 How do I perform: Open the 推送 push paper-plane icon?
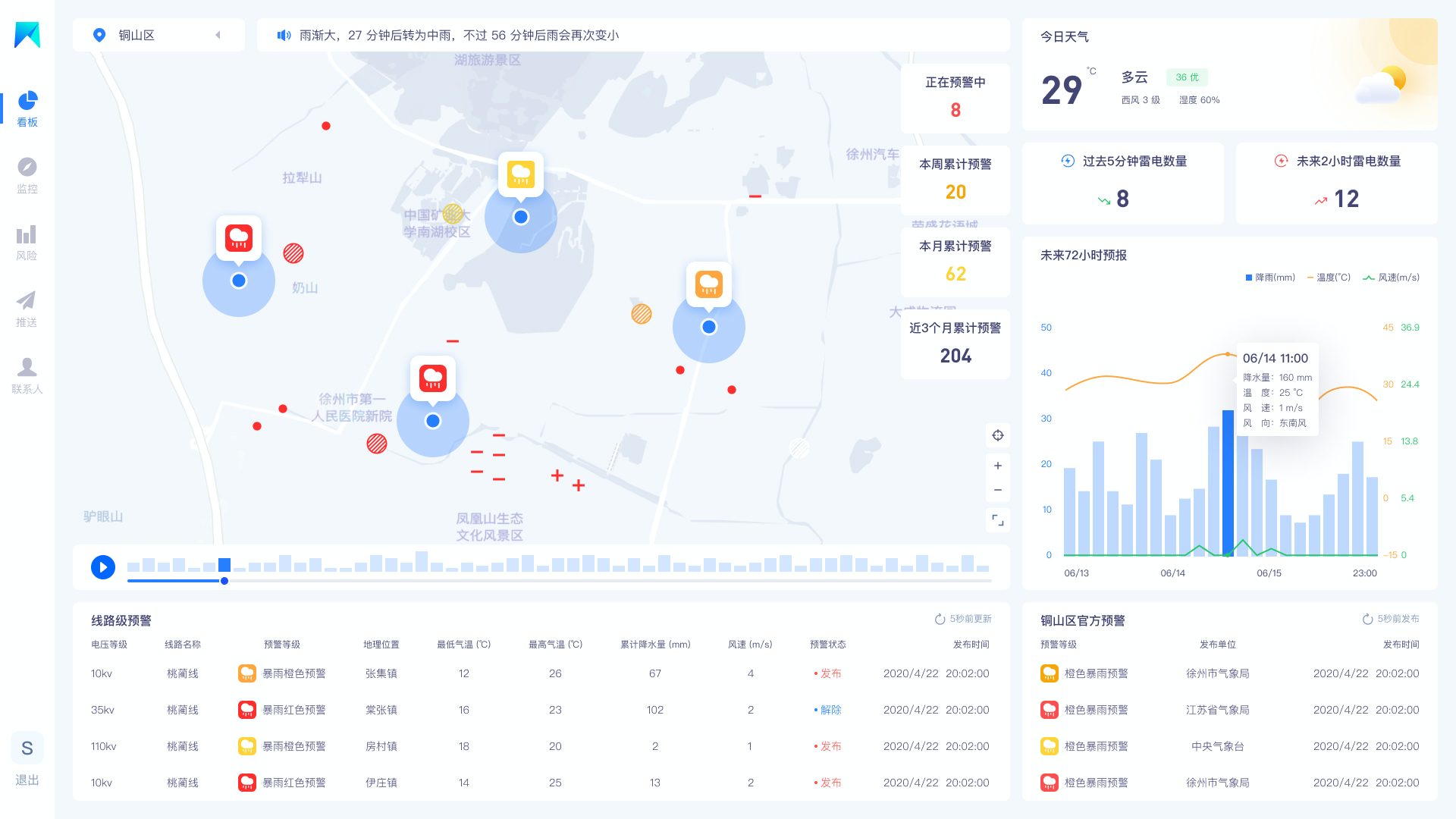click(x=27, y=301)
